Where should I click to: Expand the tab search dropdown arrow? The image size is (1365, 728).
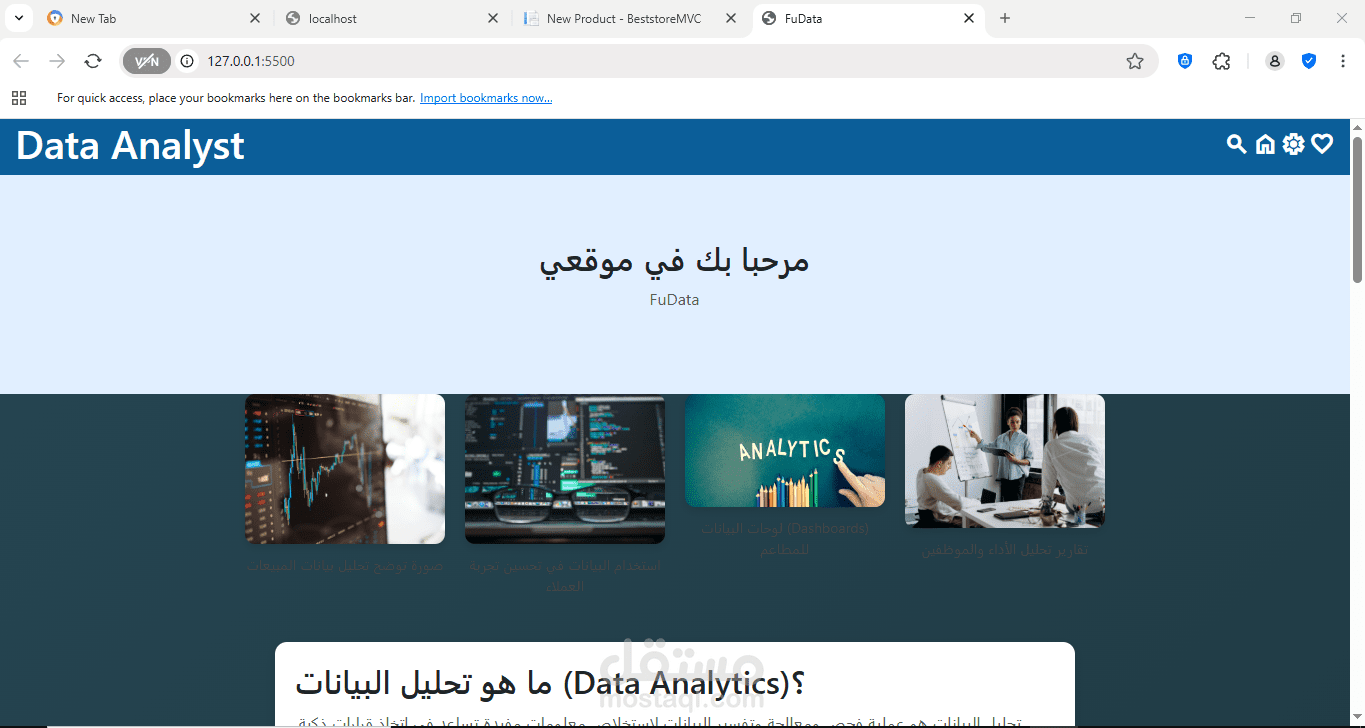click(18, 18)
